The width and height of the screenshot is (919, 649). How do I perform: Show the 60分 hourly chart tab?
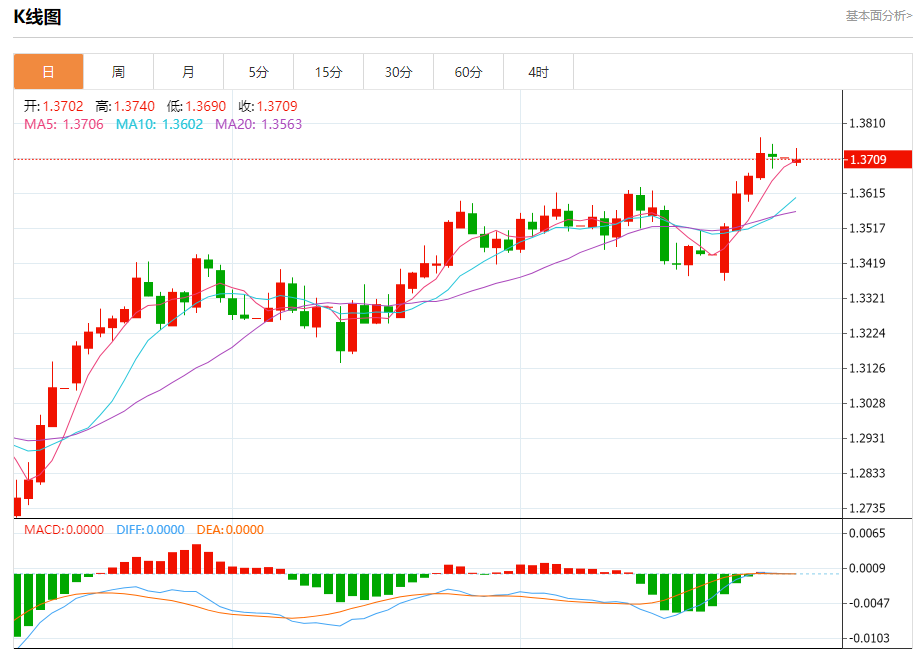(468, 72)
